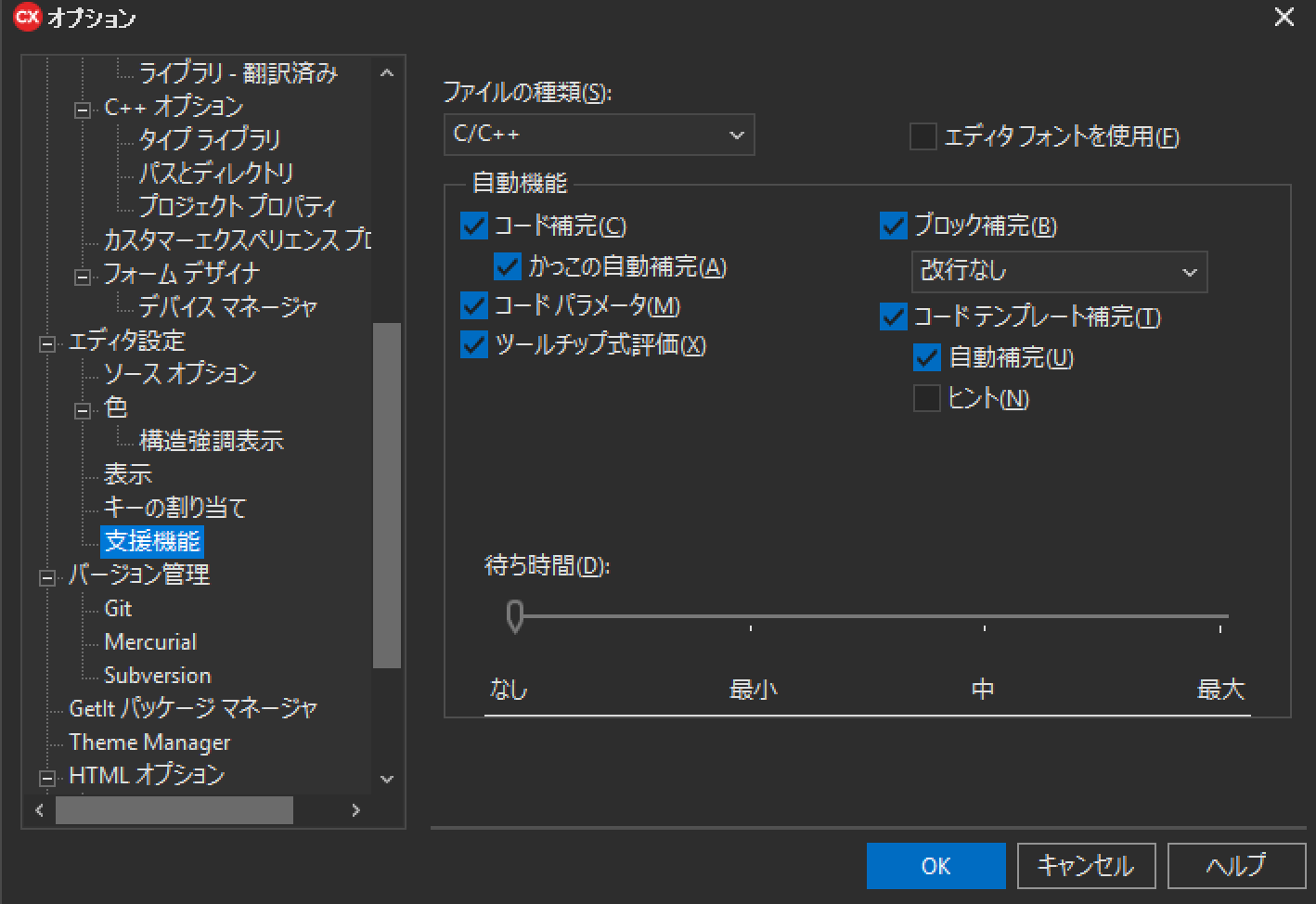Viewport: 1316px width, 904px height.
Task: Collapse the C++ オプション tree node
Action: tap(83, 110)
